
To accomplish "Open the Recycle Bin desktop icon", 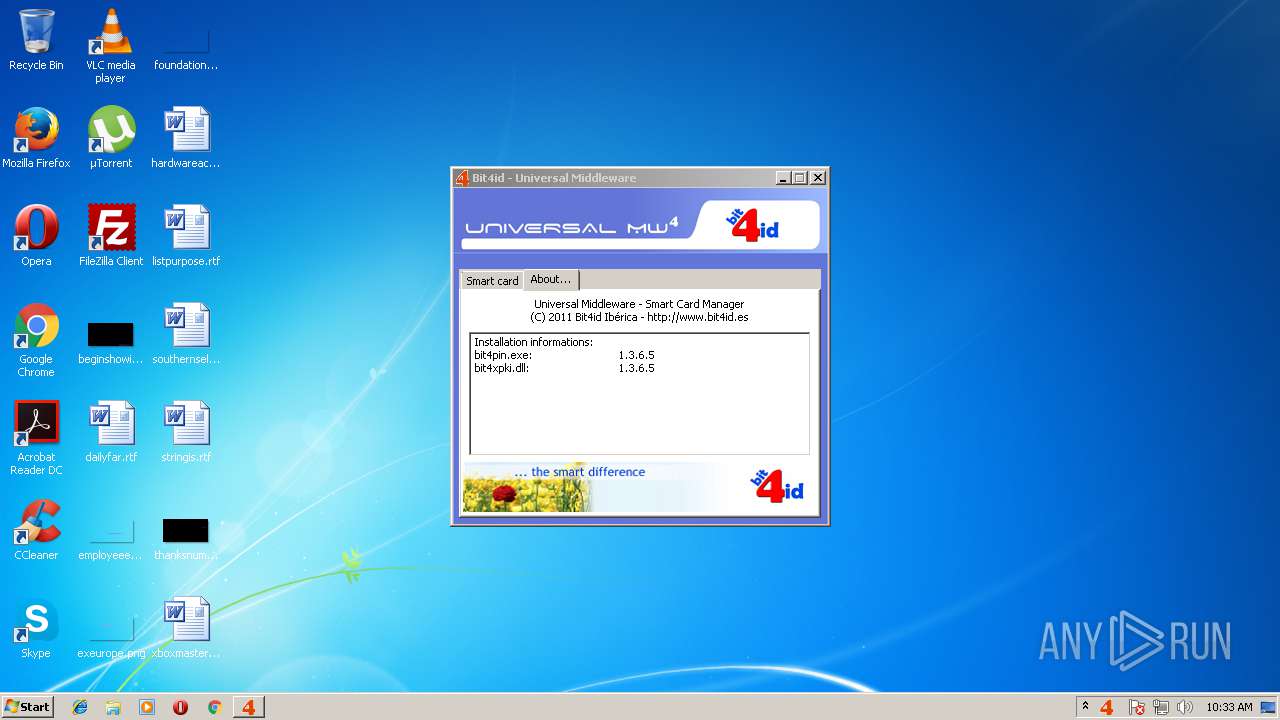I will [x=36, y=40].
